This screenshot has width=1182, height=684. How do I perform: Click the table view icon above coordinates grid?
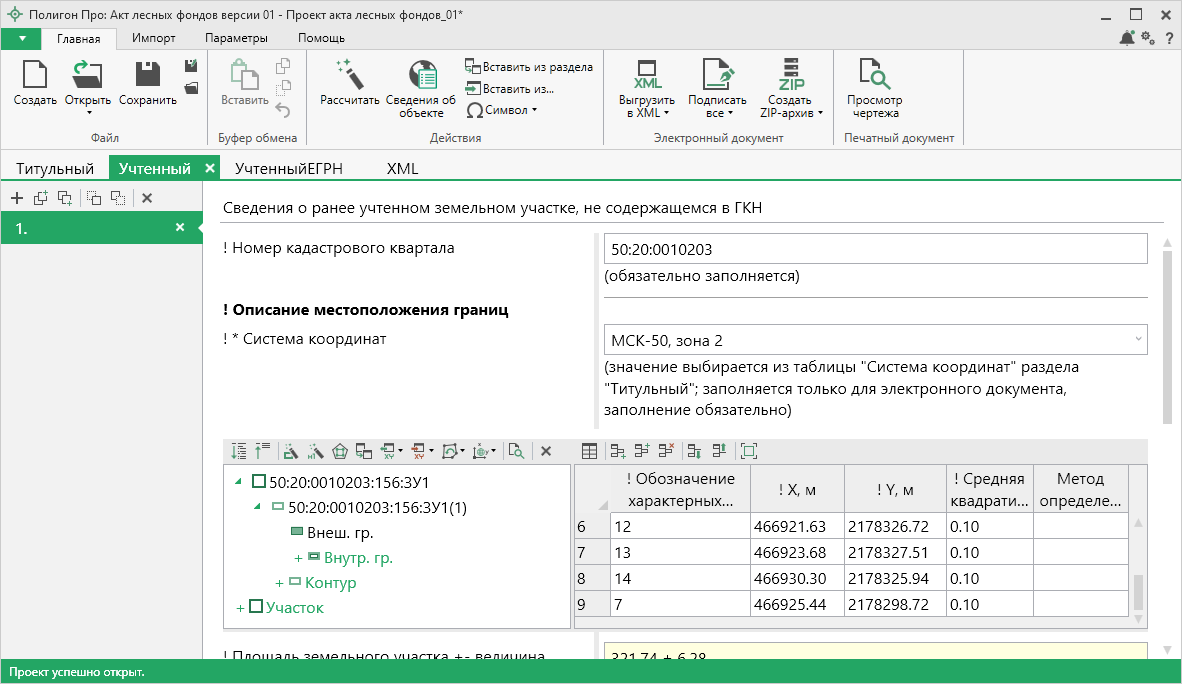pos(590,451)
